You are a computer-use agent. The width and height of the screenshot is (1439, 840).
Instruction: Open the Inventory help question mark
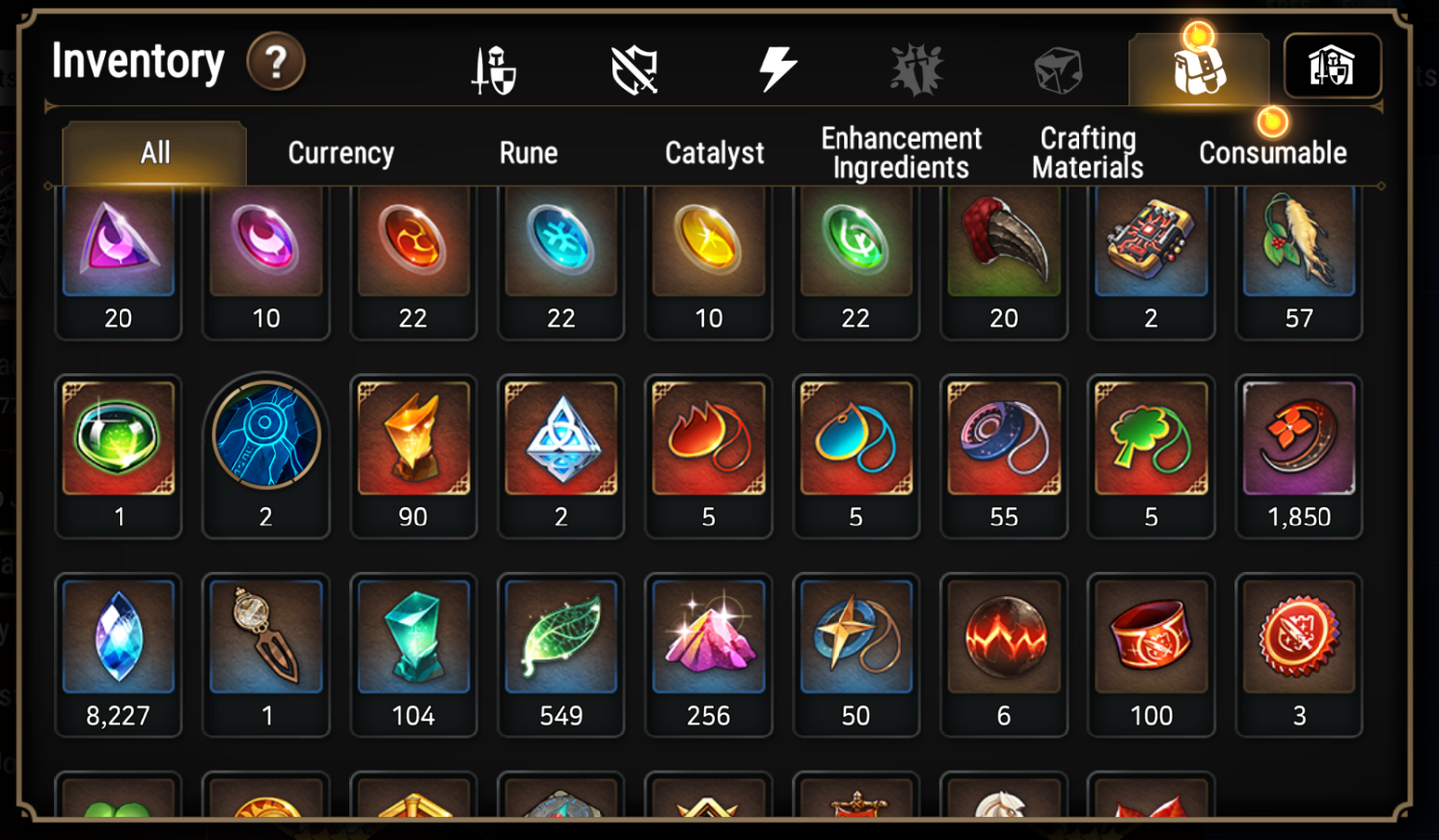pyautogui.click(x=276, y=62)
